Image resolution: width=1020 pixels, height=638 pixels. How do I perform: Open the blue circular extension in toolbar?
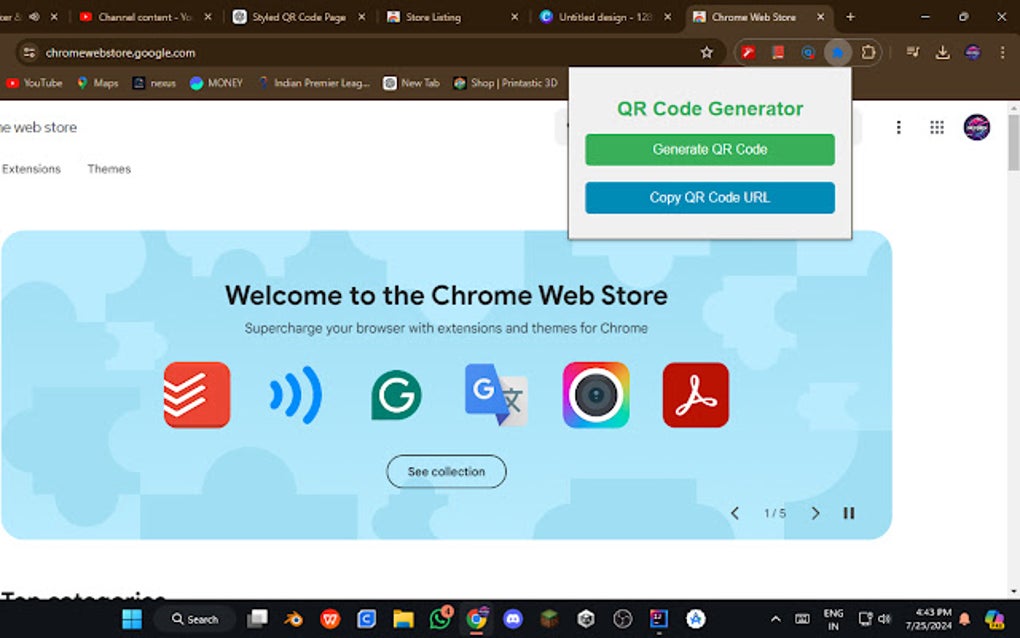tap(808, 53)
